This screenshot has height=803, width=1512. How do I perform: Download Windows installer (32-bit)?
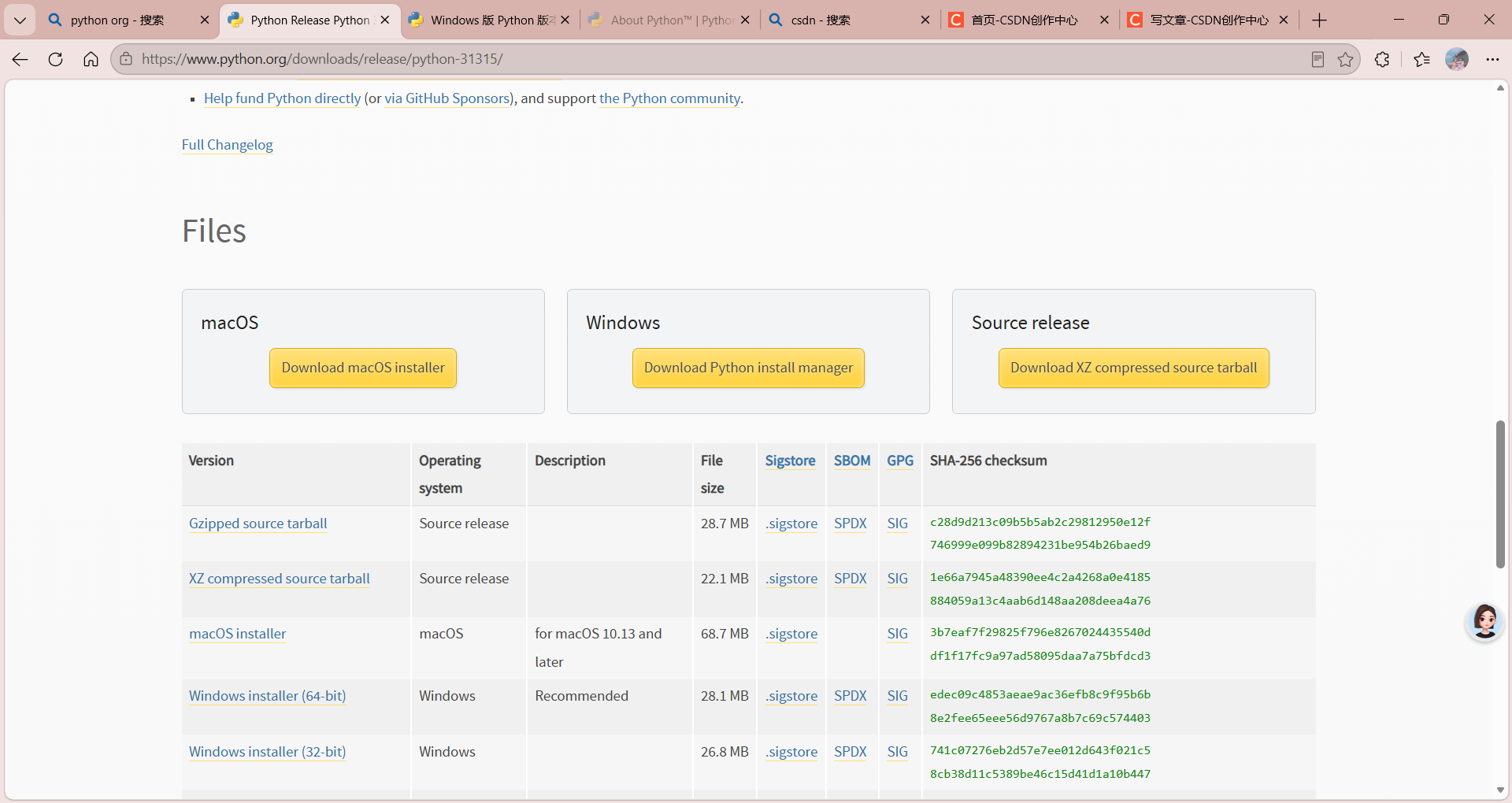click(x=267, y=752)
